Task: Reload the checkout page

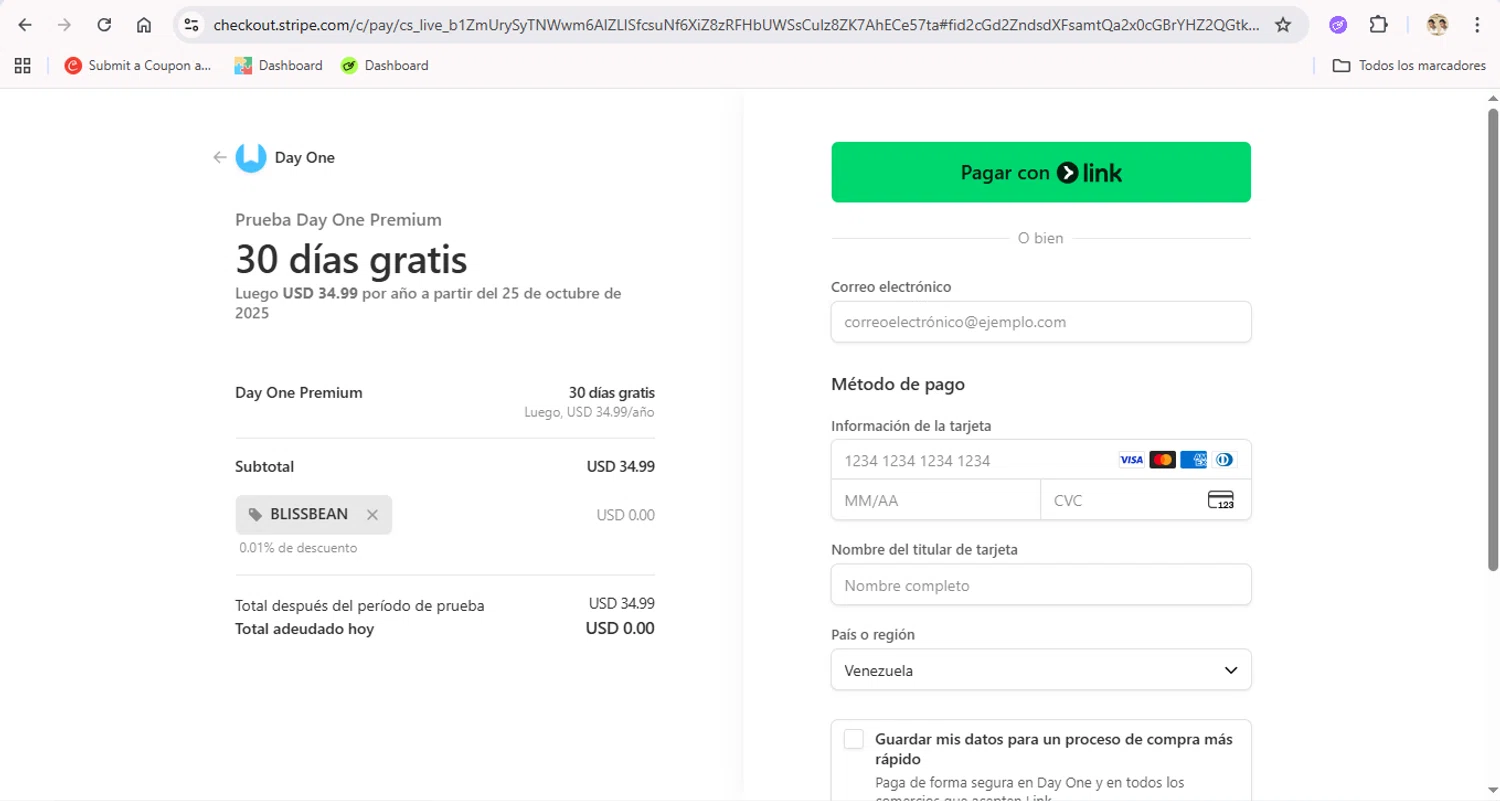Action: (x=104, y=25)
